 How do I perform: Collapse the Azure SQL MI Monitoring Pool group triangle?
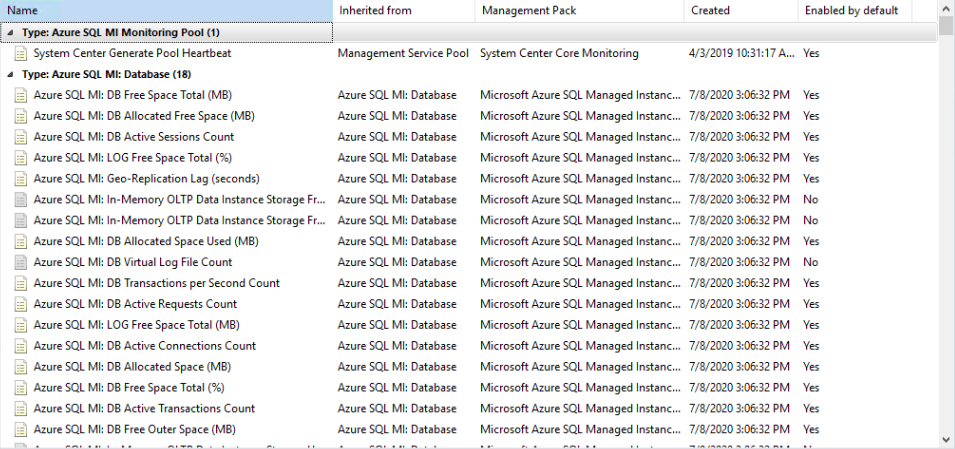click(x=9, y=32)
